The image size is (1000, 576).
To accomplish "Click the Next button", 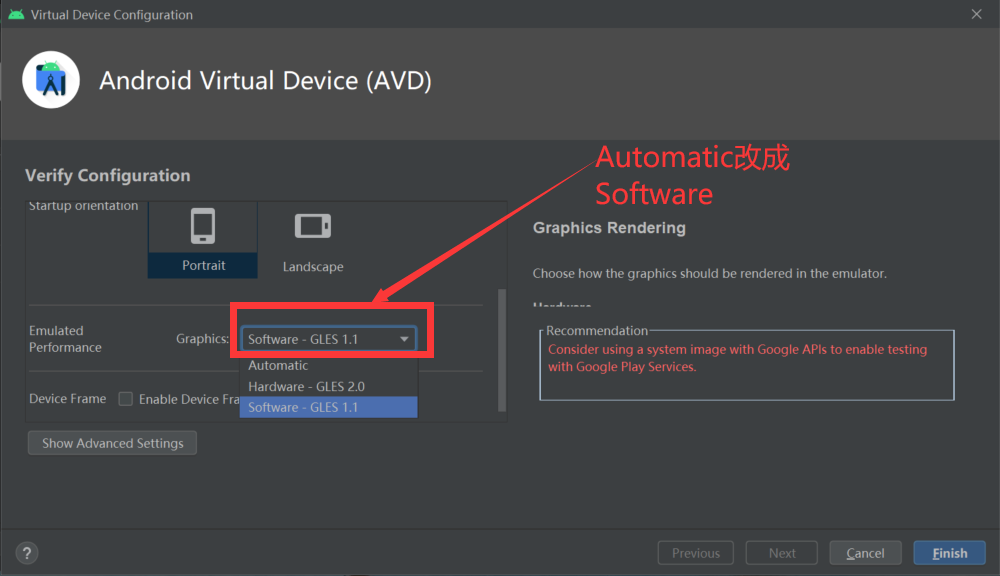I will (x=782, y=553).
